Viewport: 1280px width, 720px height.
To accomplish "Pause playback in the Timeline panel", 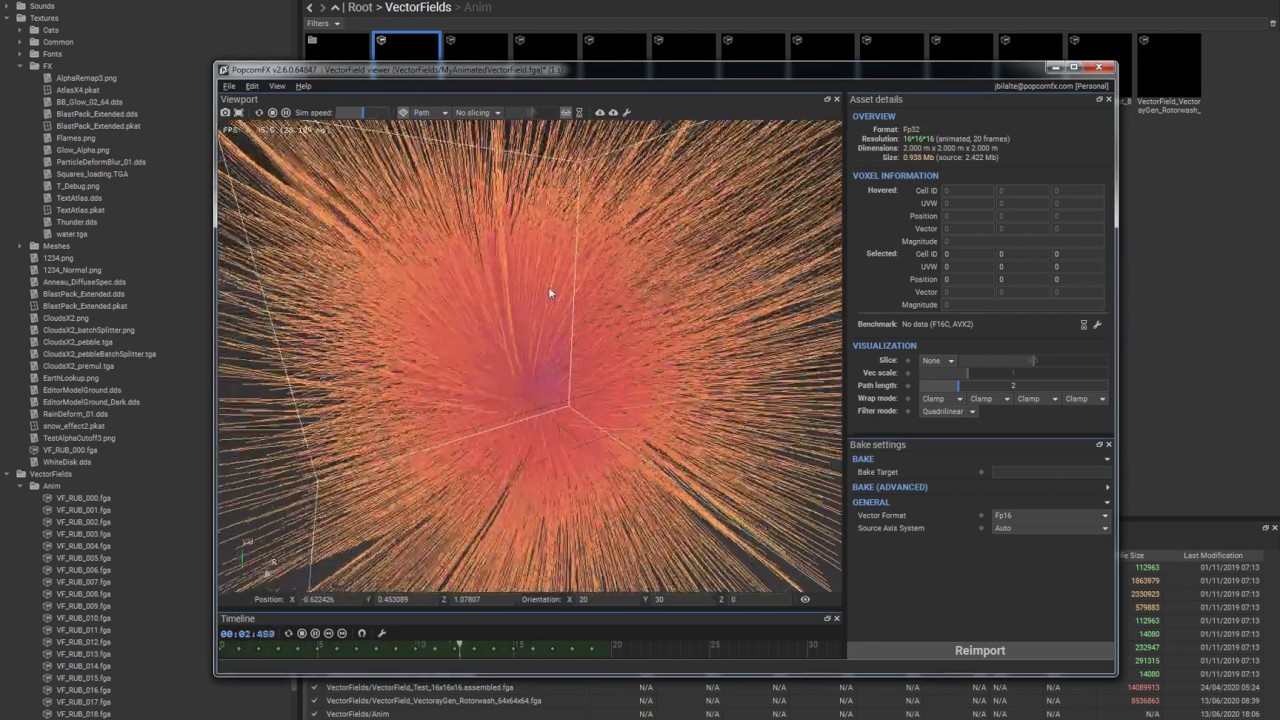I will 315,633.
